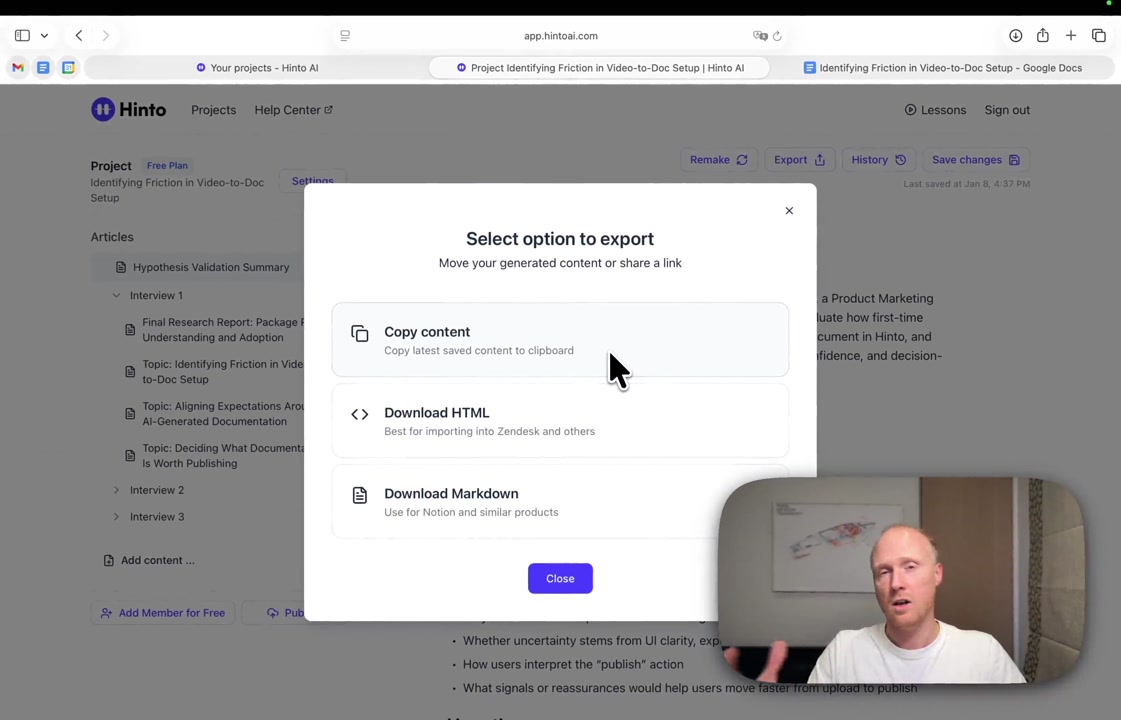Collapse the Interview 1 tree item
Image resolution: width=1121 pixels, height=720 pixels.
click(117, 296)
